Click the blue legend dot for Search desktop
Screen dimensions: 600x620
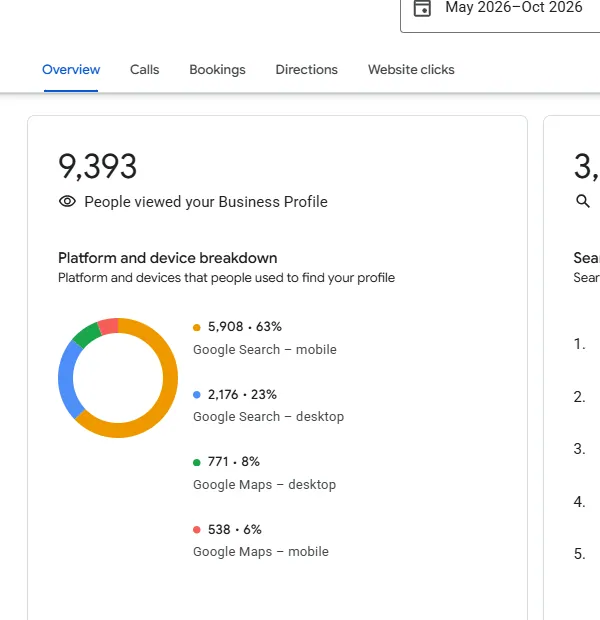click(197, 395)
